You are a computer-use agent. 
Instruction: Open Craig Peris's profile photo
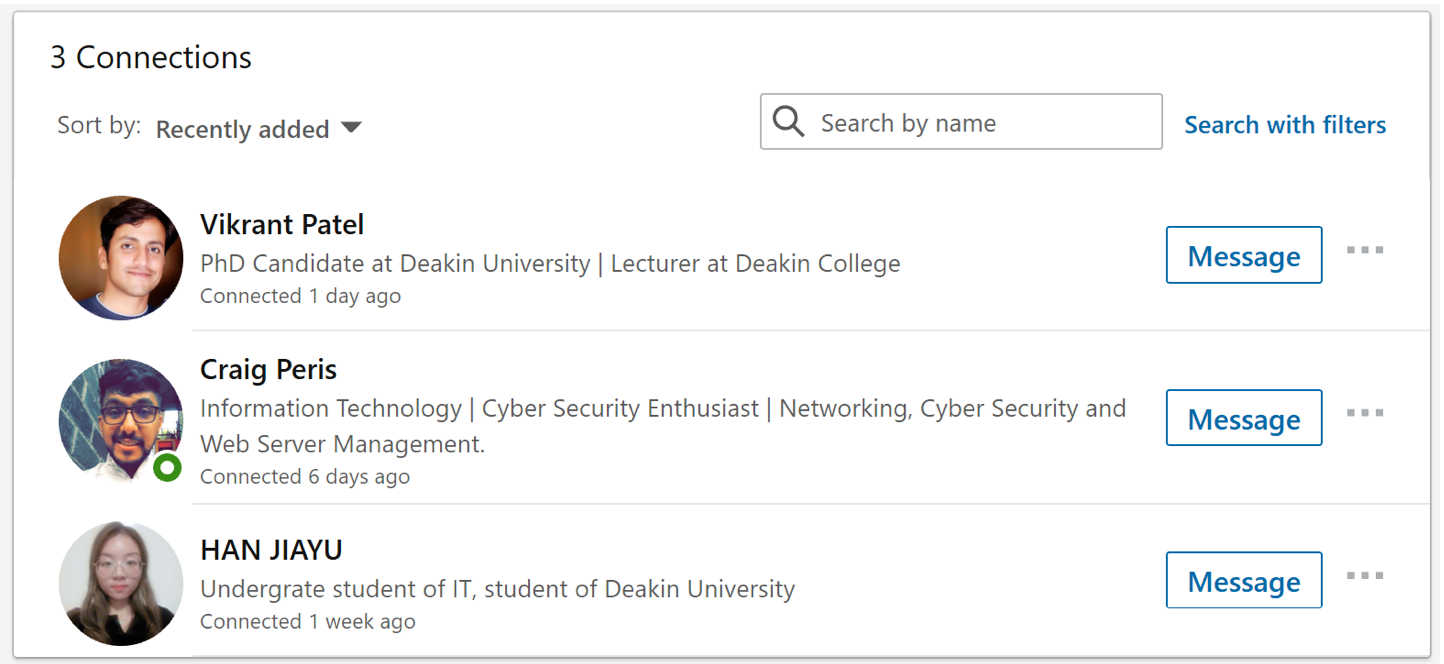coord(121,420)
